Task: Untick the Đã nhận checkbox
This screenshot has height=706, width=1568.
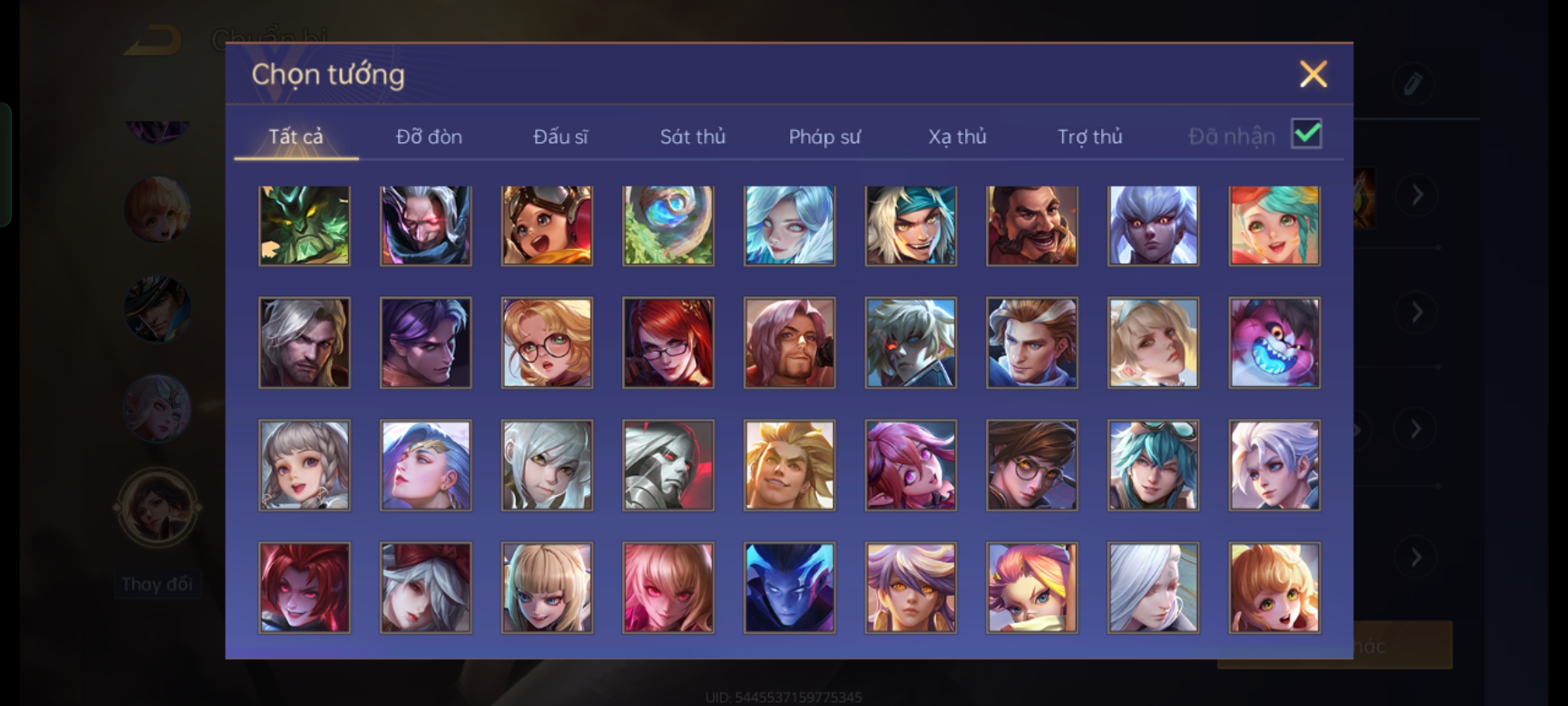Action: coord(1306,134)
